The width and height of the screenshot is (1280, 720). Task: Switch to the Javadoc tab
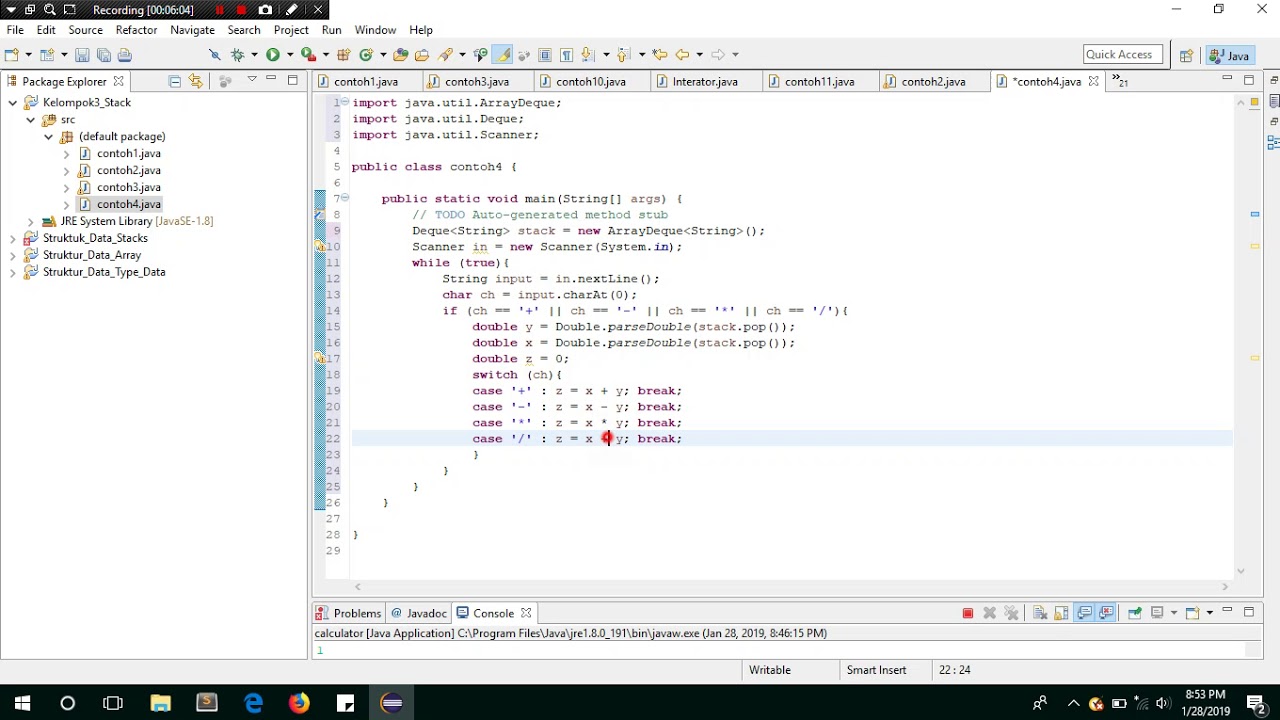[419, 613]
